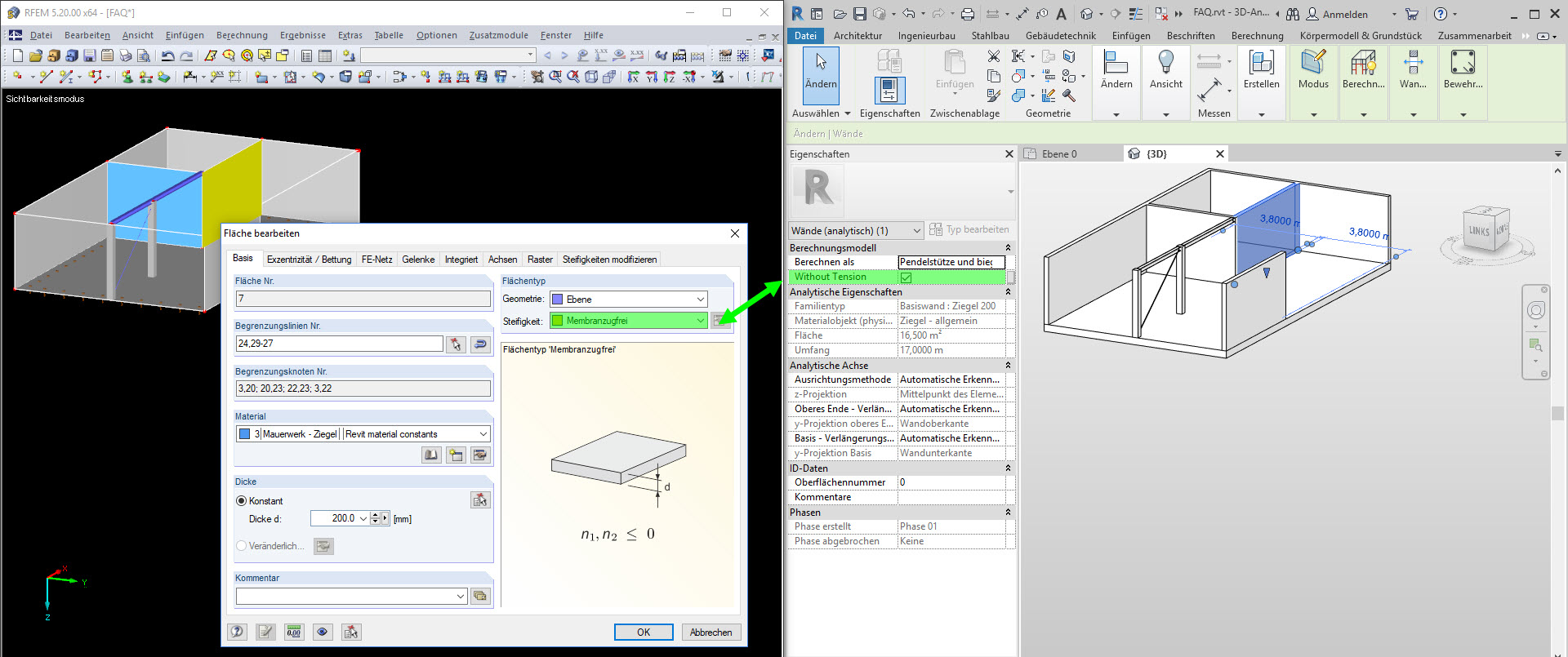Switch to the FE-Netz tab
The width and height of the screenshot is (1568, 657).
(377, 260)
